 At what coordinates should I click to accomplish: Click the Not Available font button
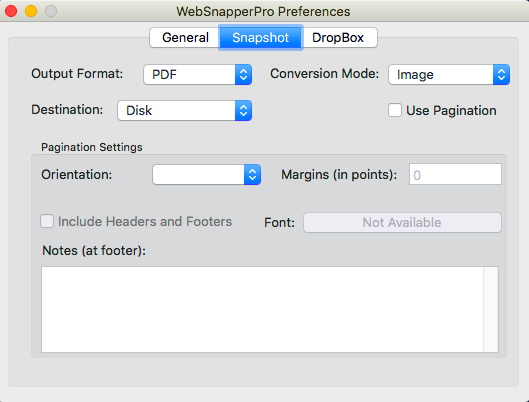(x=402, y=223)
